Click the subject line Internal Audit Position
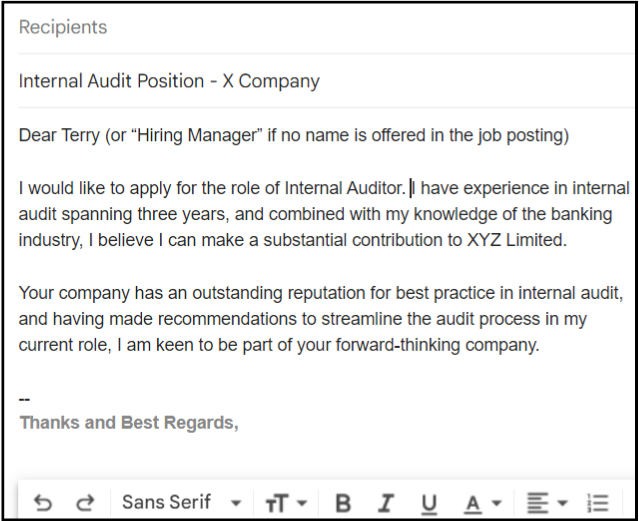The height and width of the screenshot is (521, 639). pyautogui.click(x=169, y=81)
